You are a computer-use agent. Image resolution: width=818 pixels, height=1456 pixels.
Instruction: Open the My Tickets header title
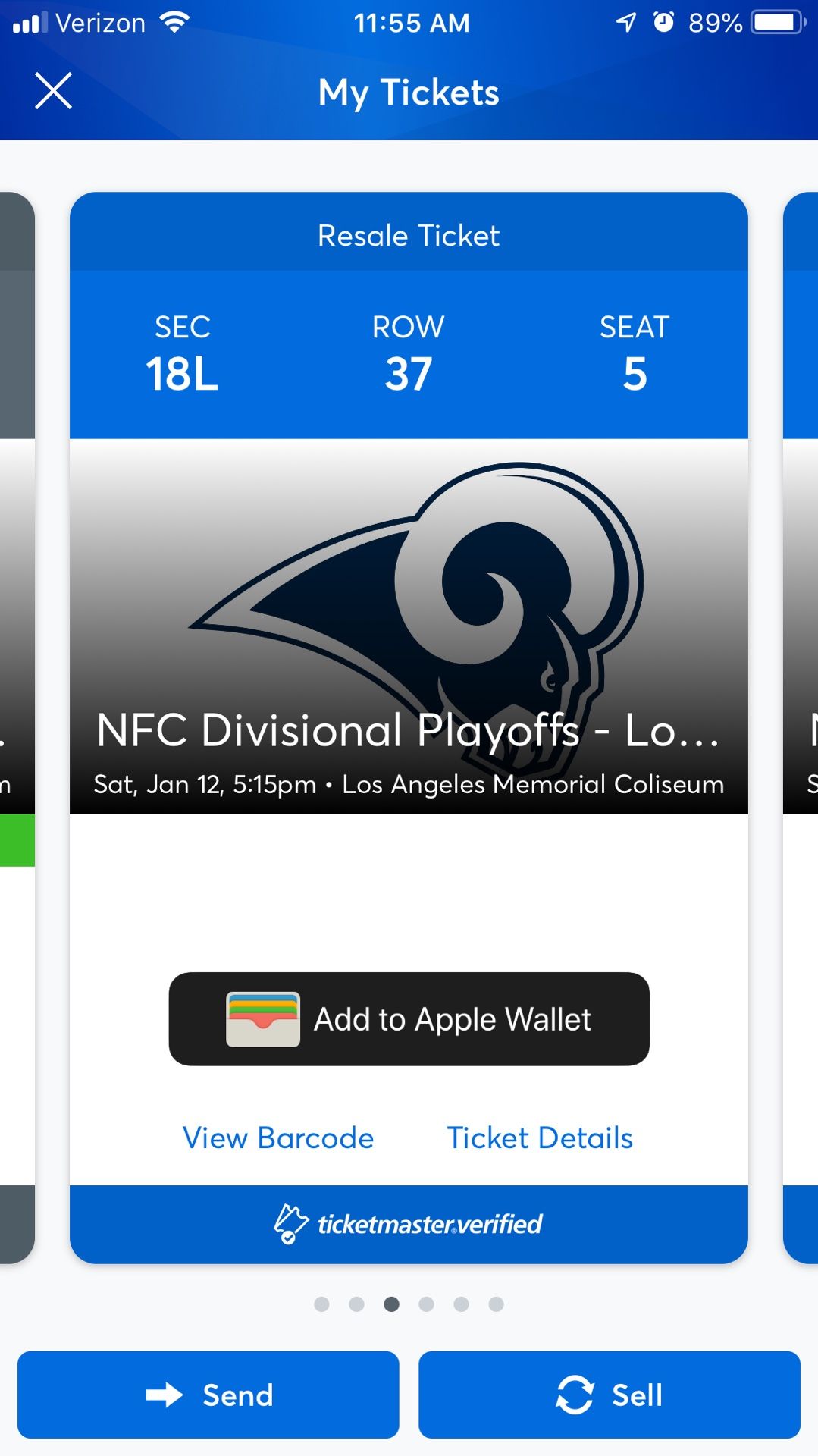tap(409, 91)
